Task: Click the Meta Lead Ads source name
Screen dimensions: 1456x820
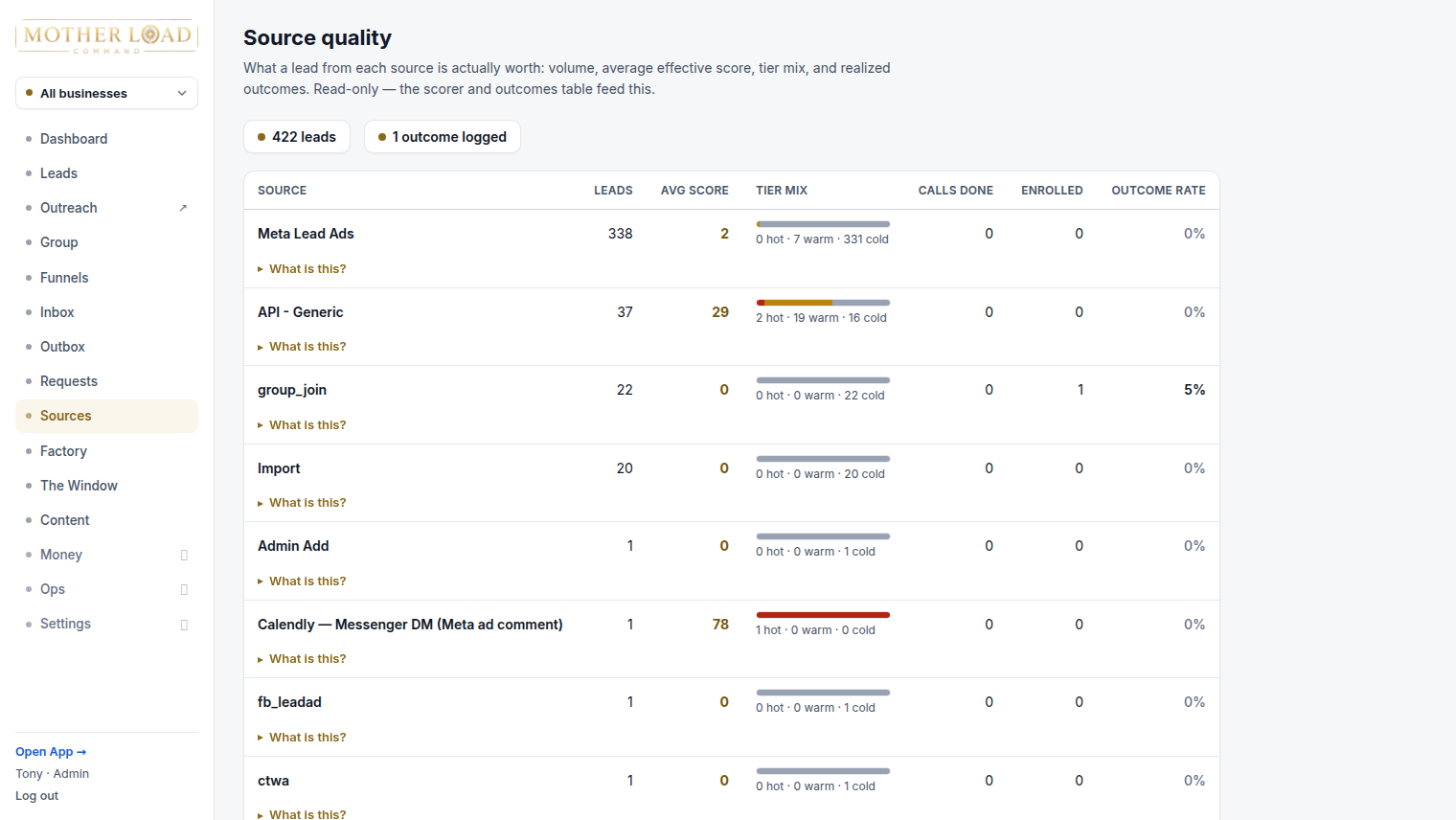Action: pyautogui.click(x=306, y=234)
